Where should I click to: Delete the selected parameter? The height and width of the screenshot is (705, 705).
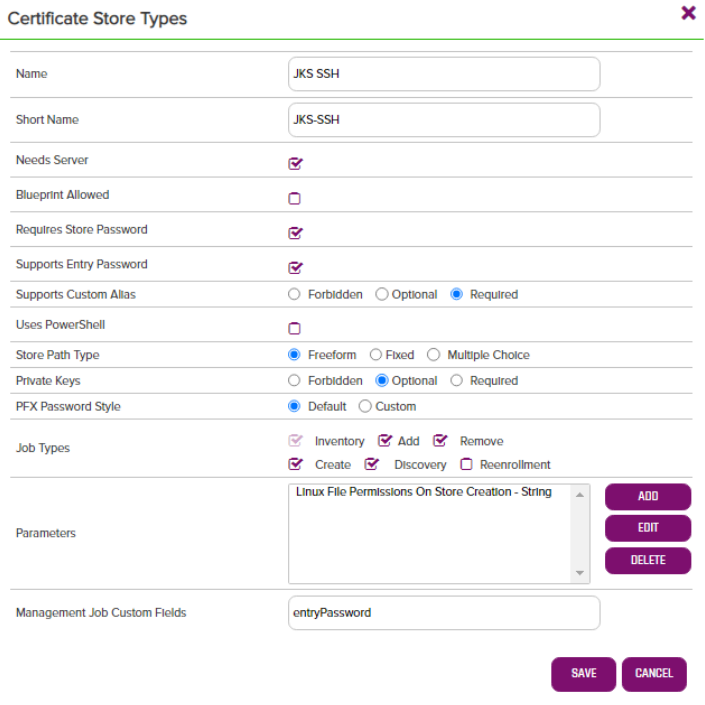647,560
